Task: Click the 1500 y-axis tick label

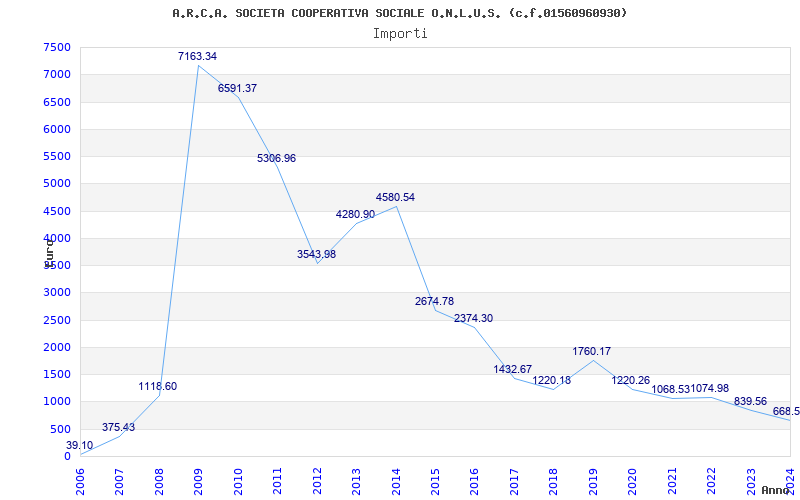Action: [57, 374]
